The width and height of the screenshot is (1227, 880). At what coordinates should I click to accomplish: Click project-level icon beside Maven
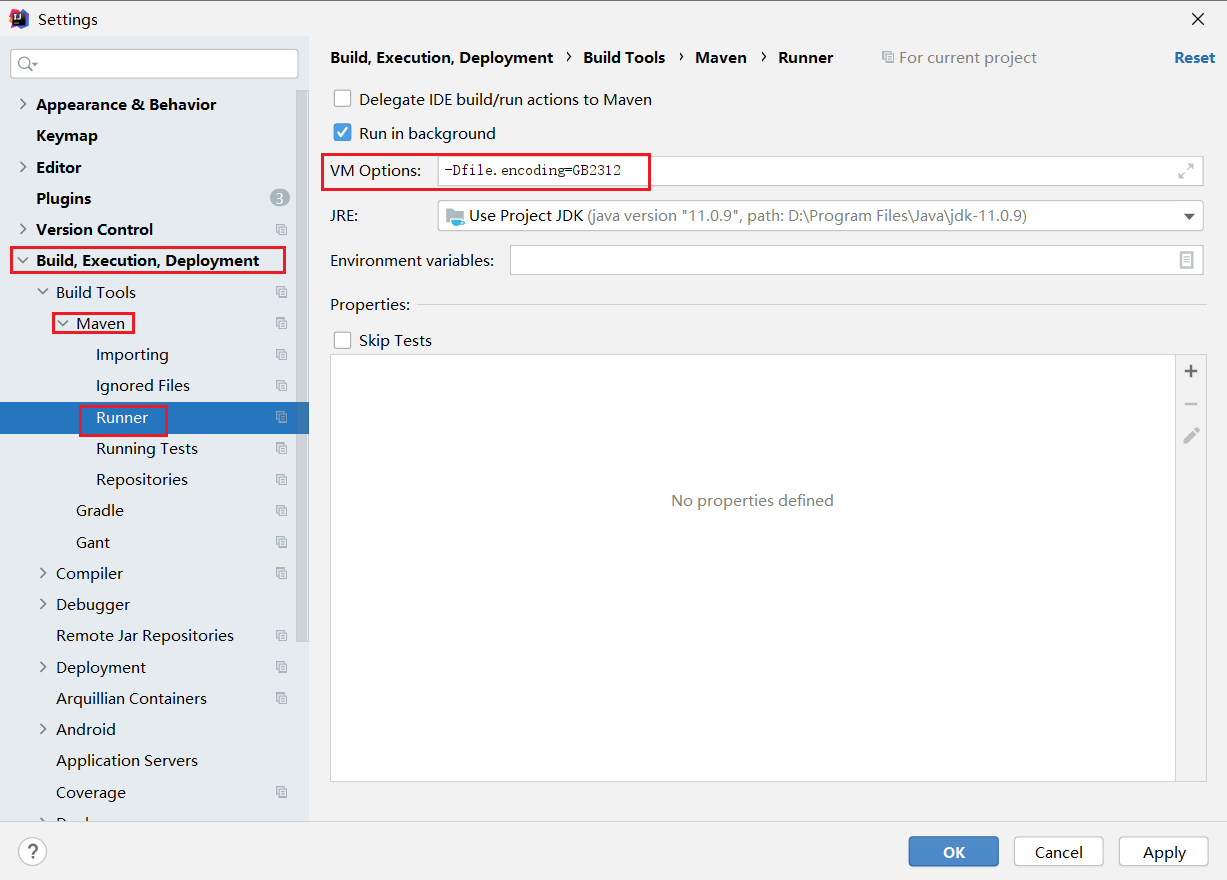point(281,323)
